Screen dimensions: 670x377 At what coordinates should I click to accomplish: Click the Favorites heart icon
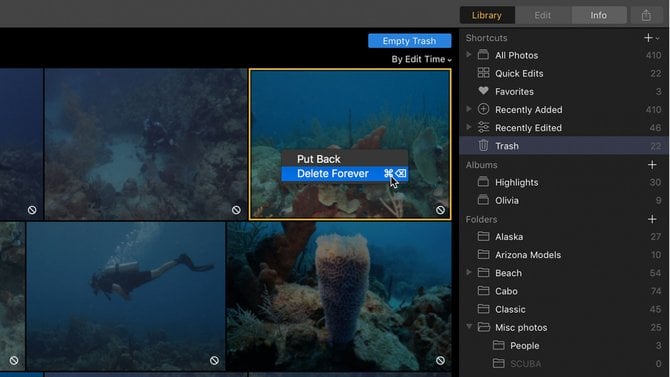click(483, 91)
